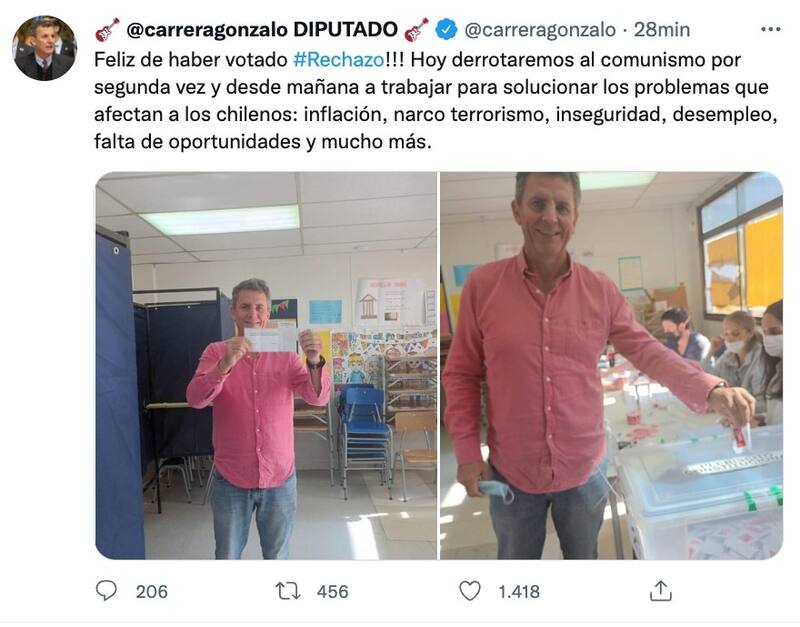Open the share upload icon
The height and width of the screenshot is (627, 800).
(x=661, y=590)
